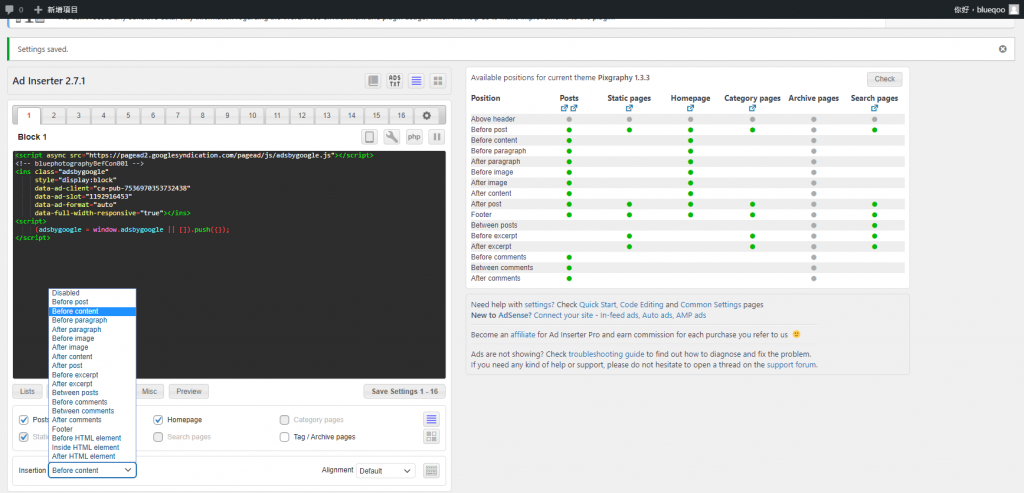Viewport: 1024px width, 493px height.
Task: Open the ads.txt editor icon
Action: point(395,80)
